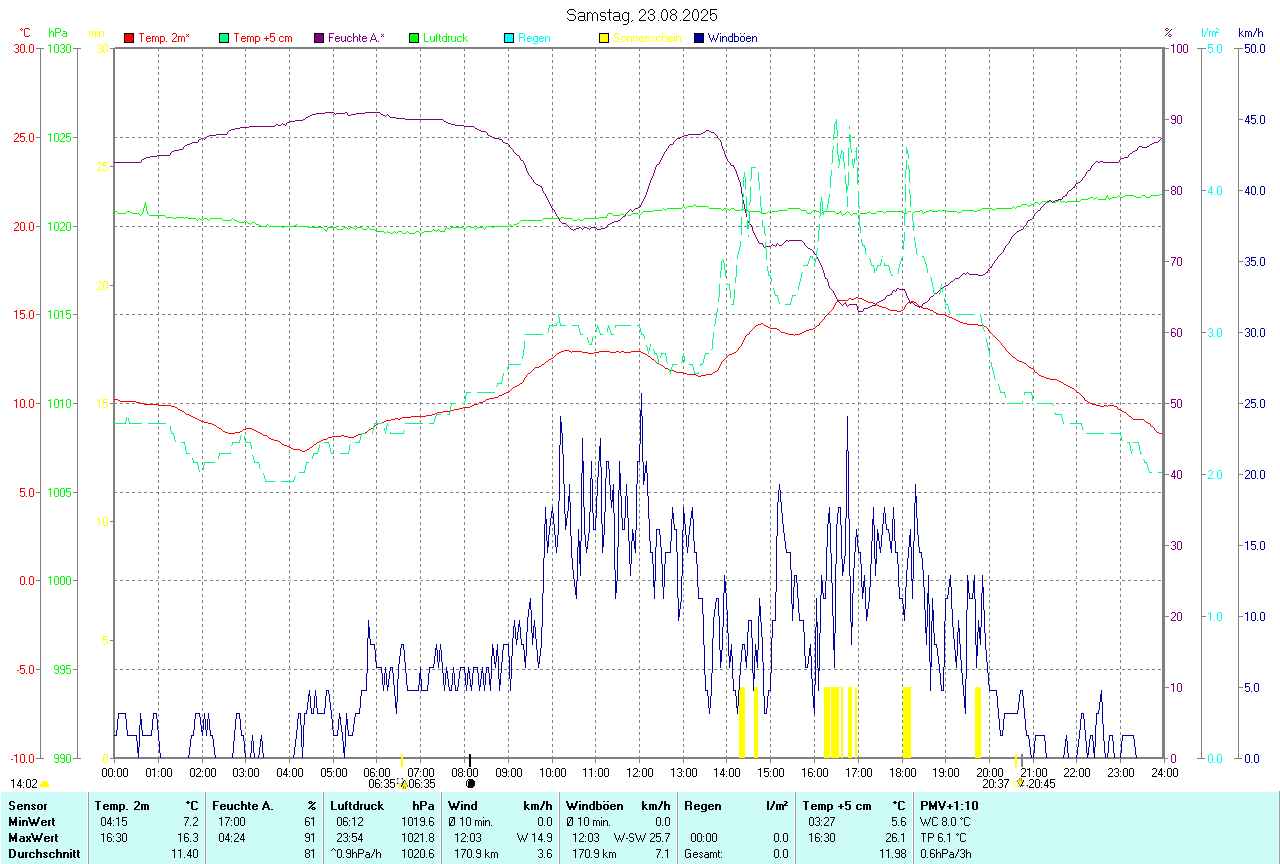
Task: Click the dark blue Windböen legend square
Action: (699, 38)
